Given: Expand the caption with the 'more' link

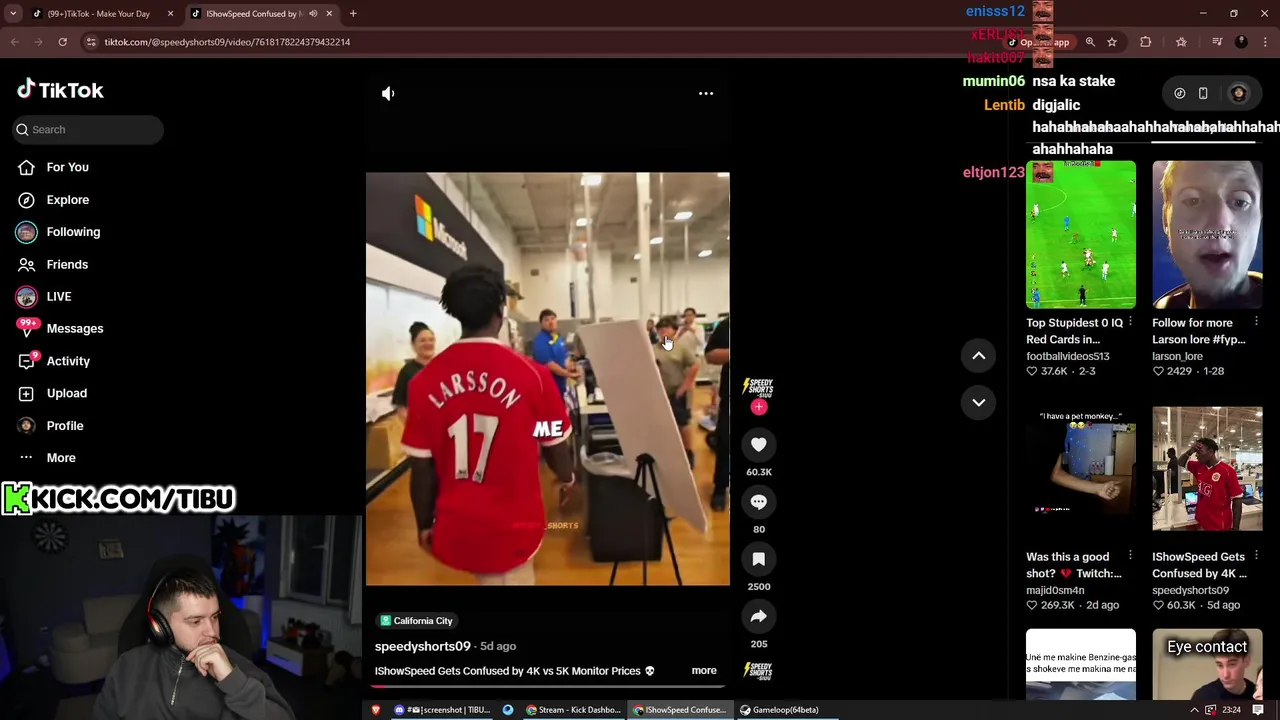Looking at the screenshot, I should tap(704, 670).
